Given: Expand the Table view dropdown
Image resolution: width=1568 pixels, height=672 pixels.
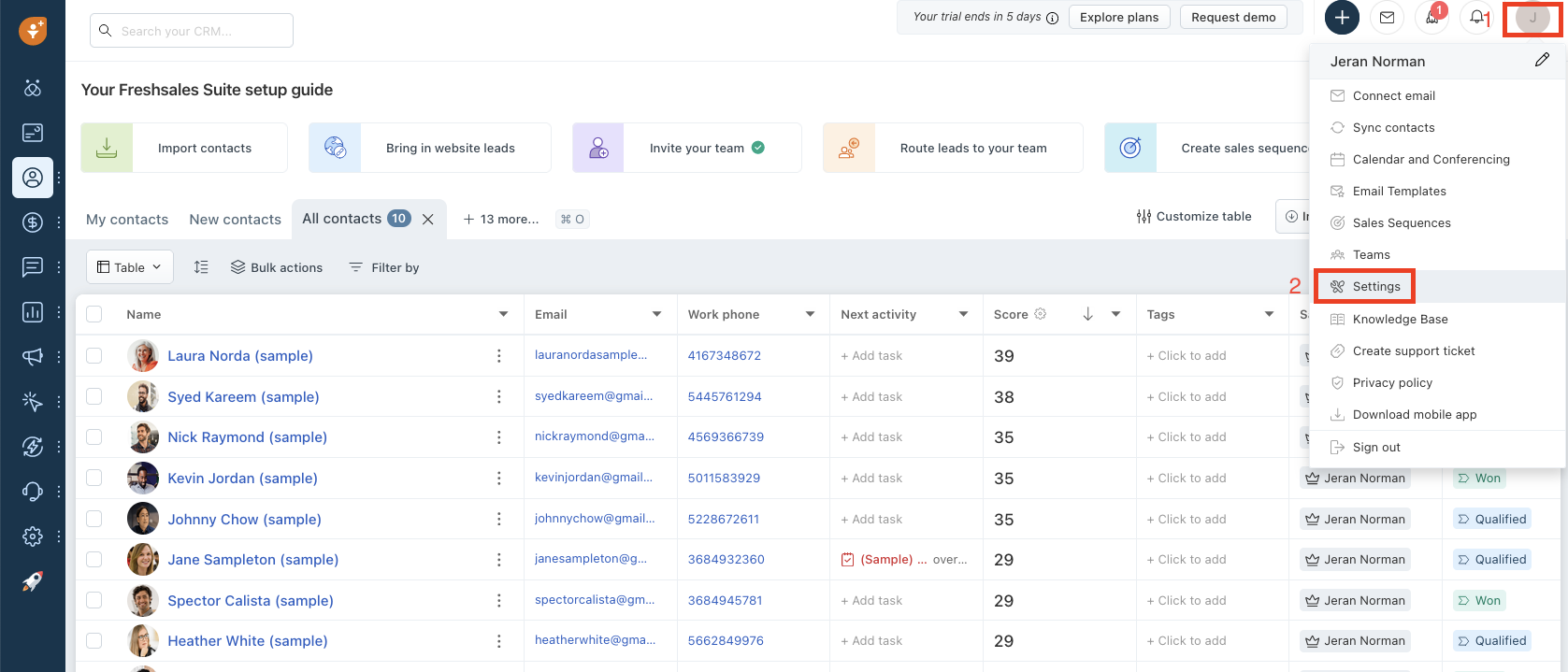Looking at the screenshot, I should point(130,267).
